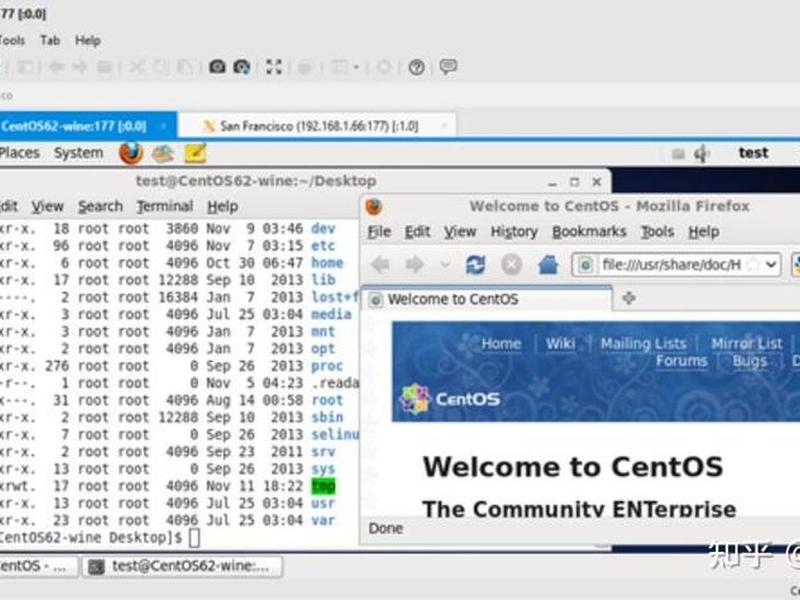Open a new Firefox tab with plus icon
The image size is (800, 600).
coord(629,298)
